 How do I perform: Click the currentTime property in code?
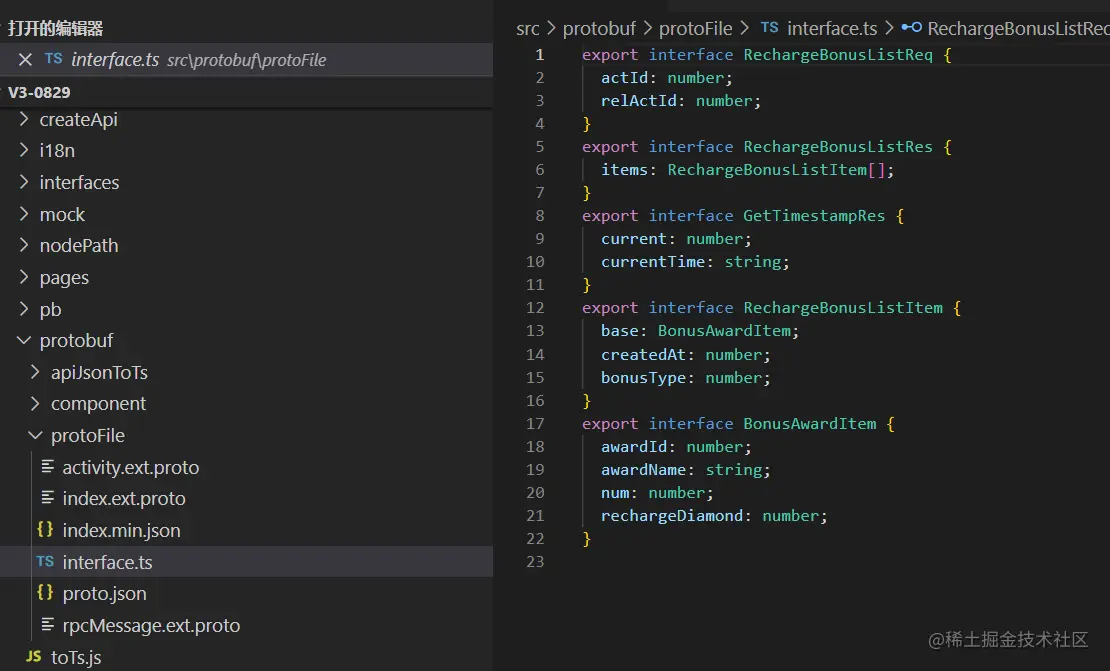pos(653,262)
